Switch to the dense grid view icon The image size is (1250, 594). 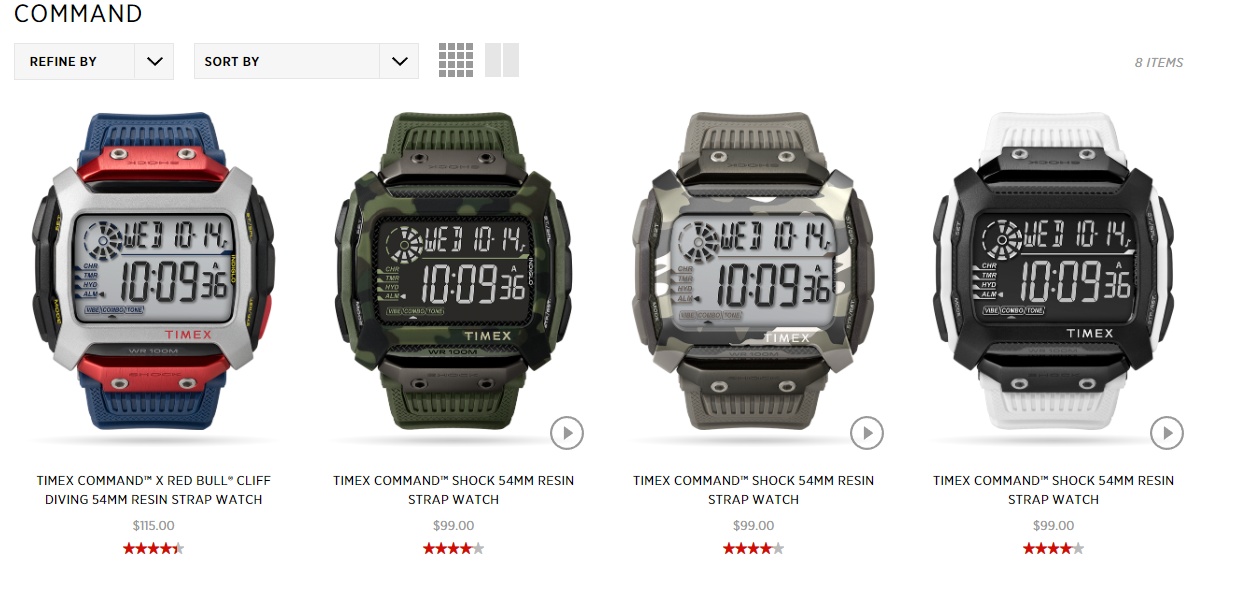pos(456,60)
